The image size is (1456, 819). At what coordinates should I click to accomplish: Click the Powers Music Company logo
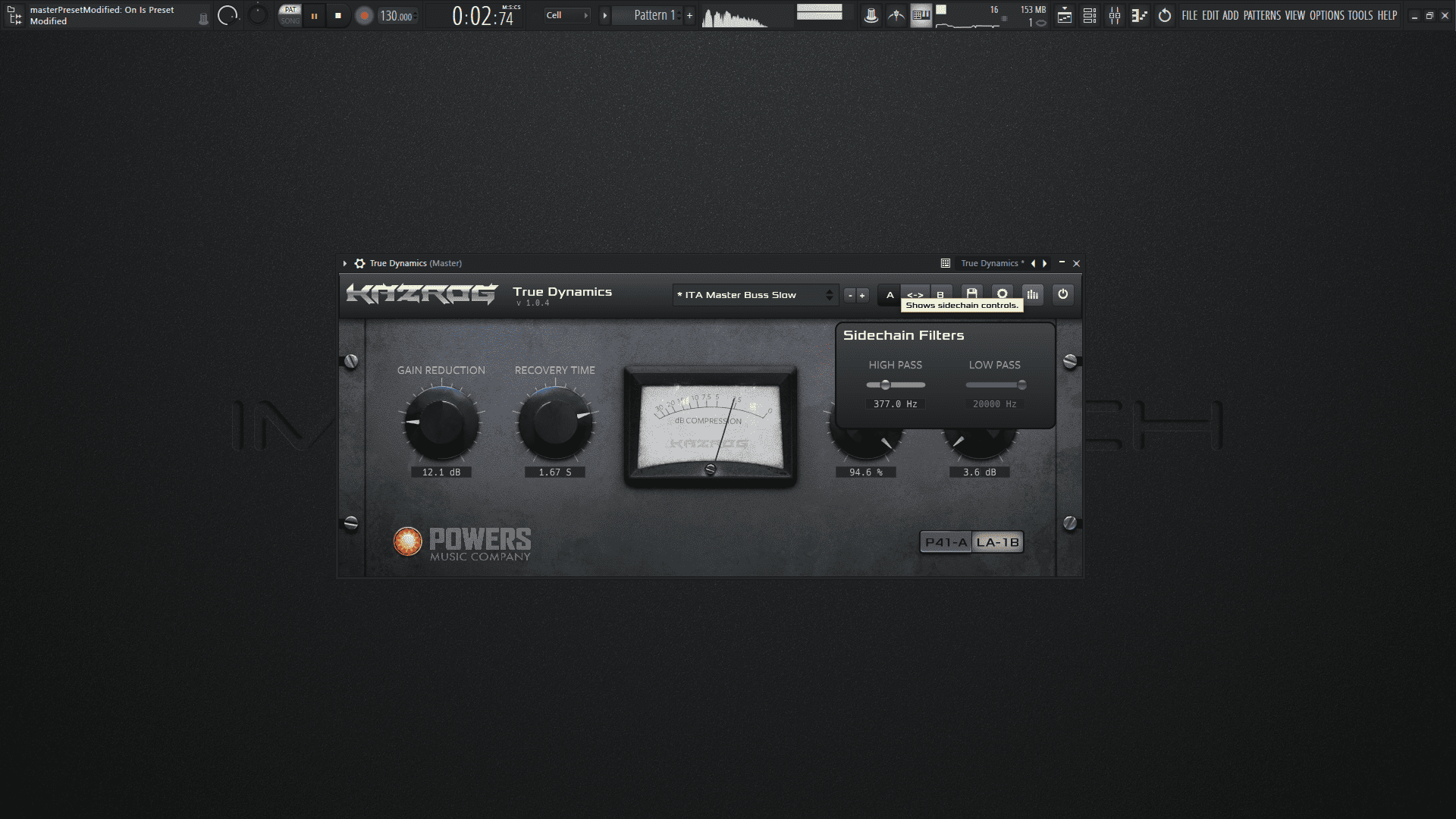coord(462,544)
